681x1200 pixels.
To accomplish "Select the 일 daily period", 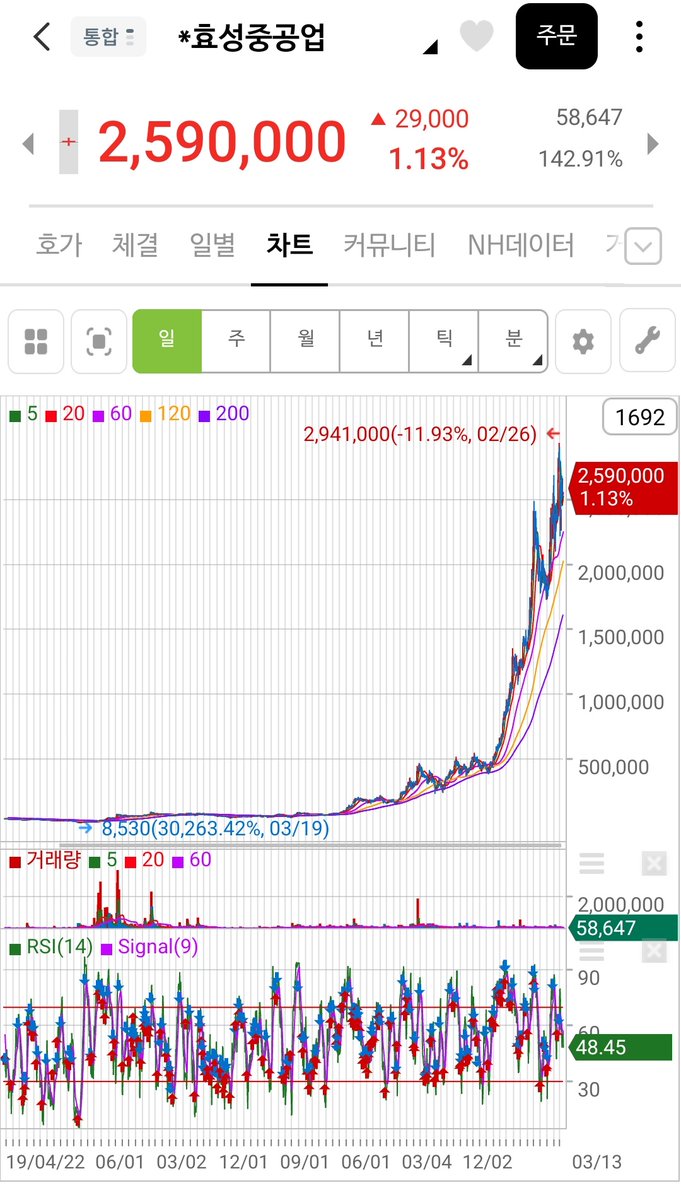I will click(x=167, y=340).
